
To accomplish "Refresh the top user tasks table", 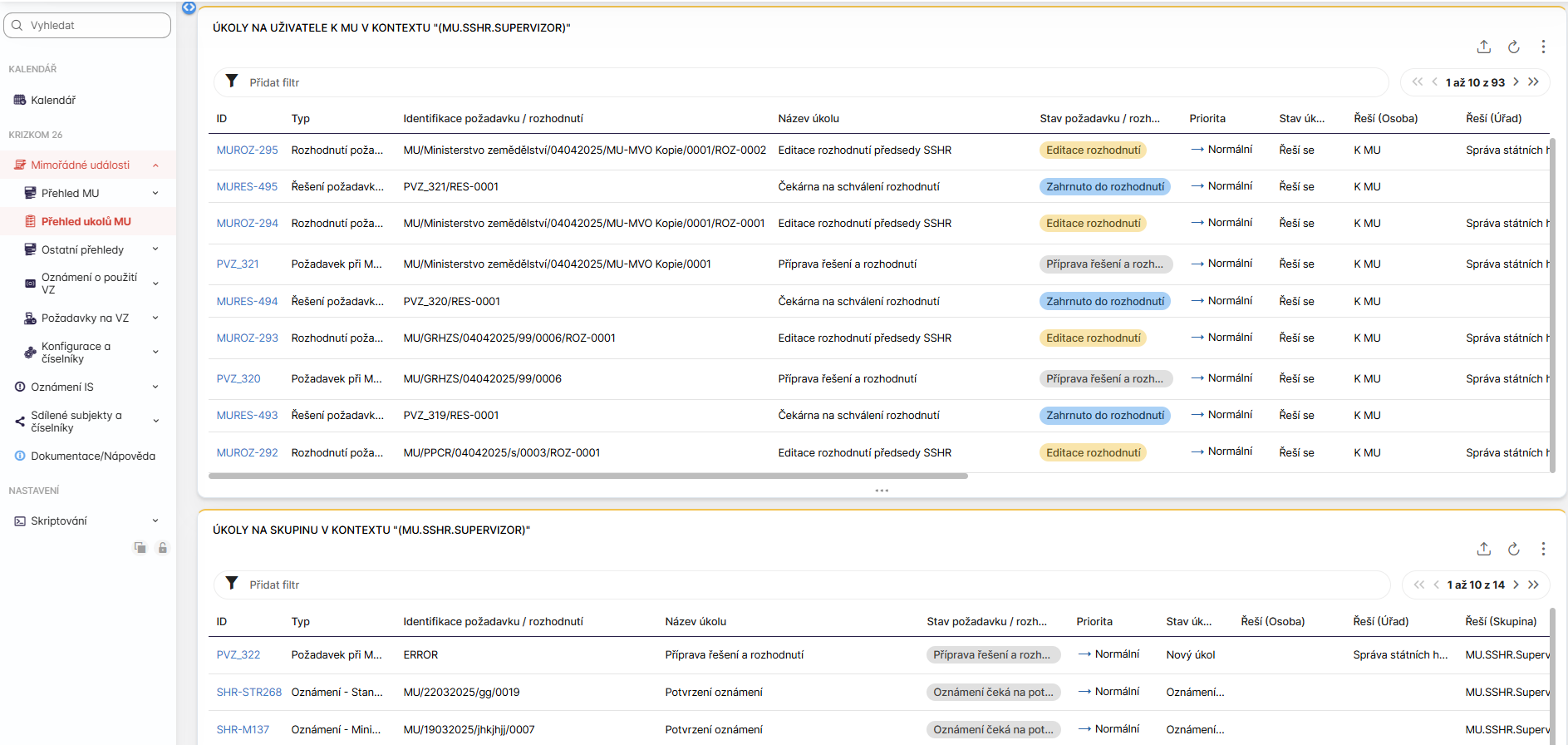I will coord(1513,47).
